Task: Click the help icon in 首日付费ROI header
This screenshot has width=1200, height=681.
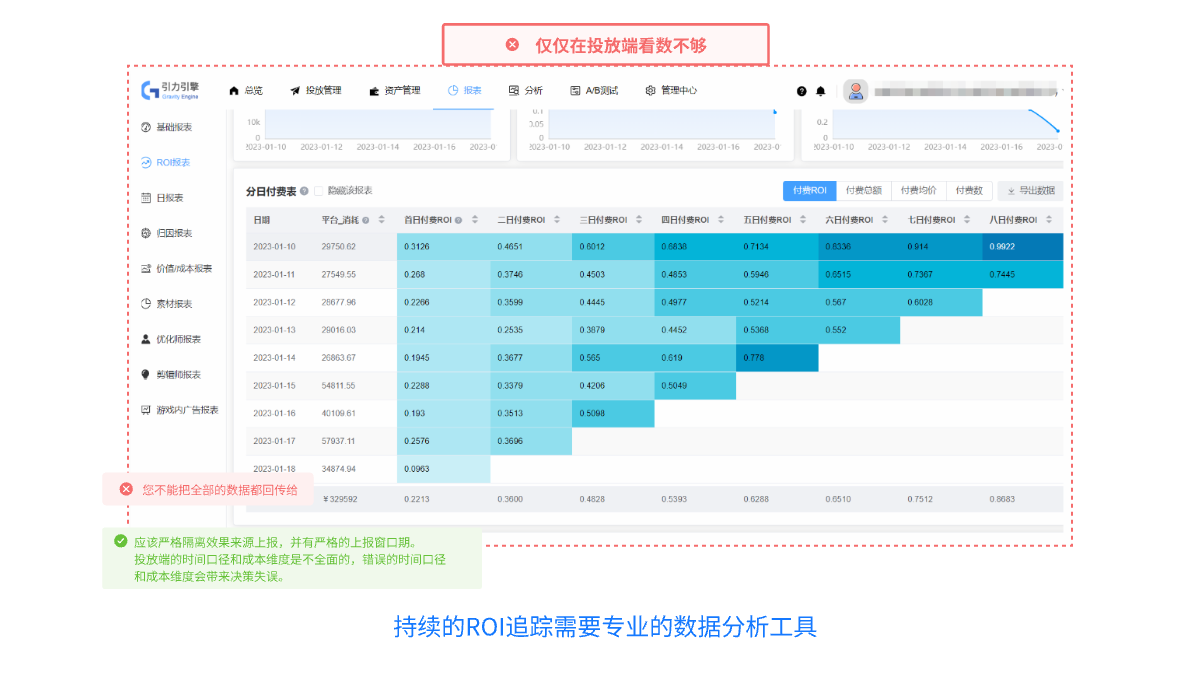Action: coord(459,220)
